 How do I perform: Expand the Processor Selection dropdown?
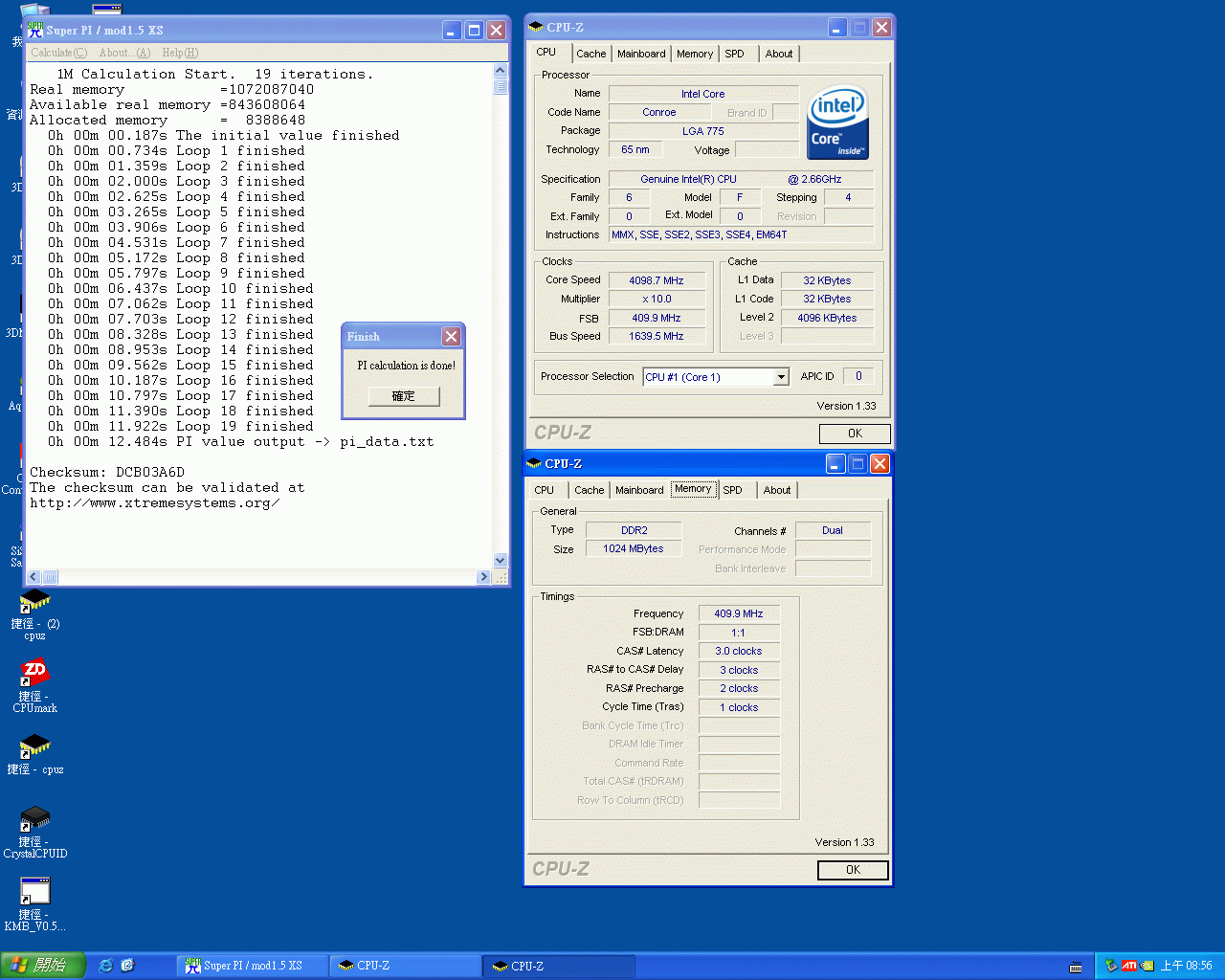(781, 377)
